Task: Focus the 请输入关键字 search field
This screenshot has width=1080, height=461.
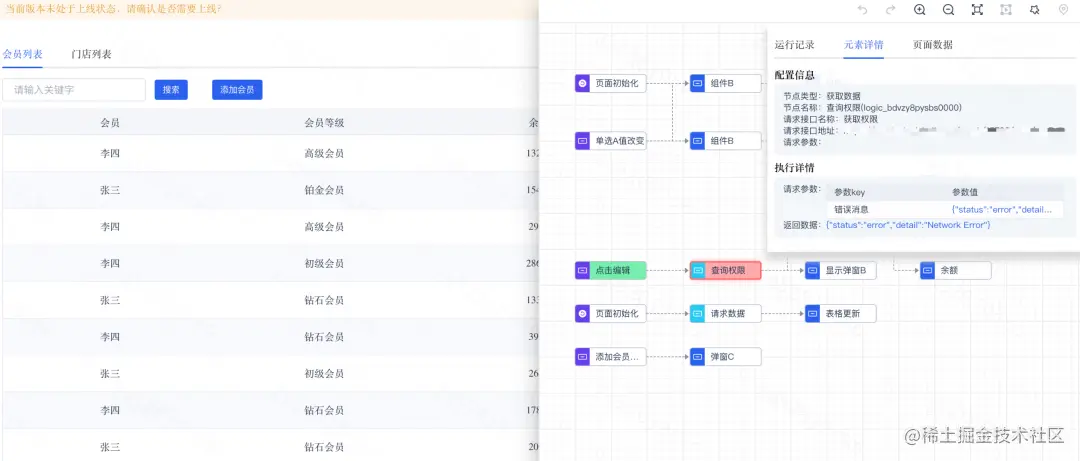Action: tap(74, 90)
